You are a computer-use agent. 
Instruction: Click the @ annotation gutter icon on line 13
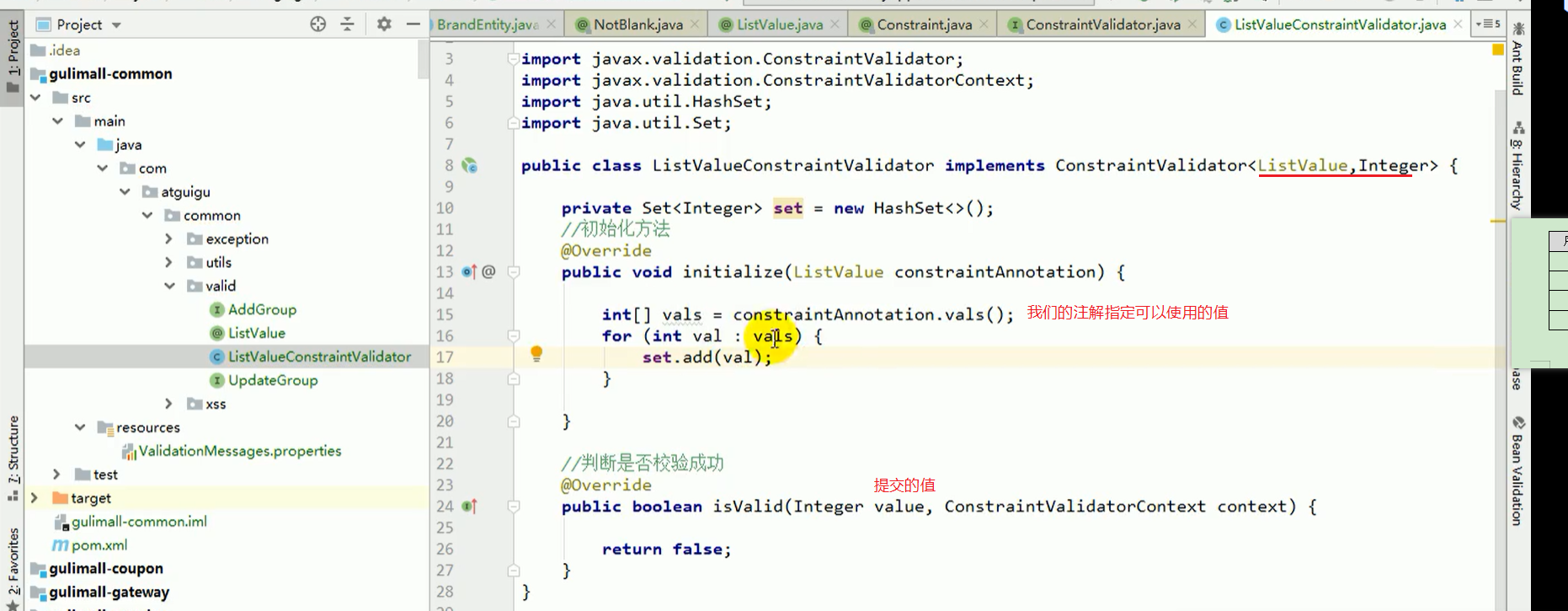489,271
